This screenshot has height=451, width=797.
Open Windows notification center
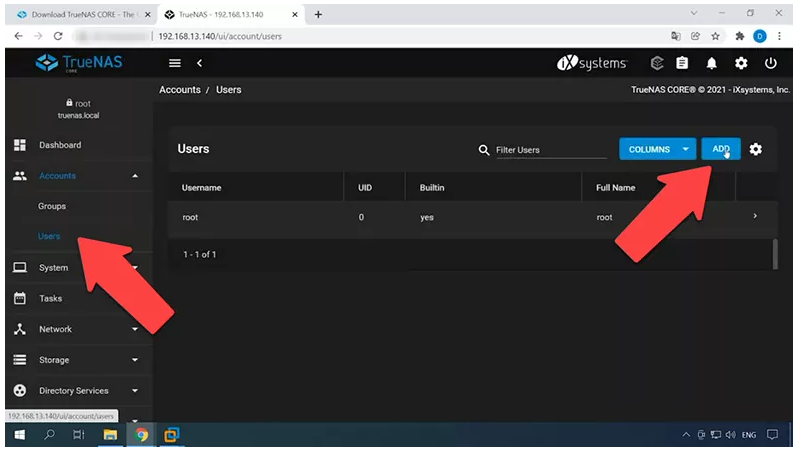[x=773, y=435]
